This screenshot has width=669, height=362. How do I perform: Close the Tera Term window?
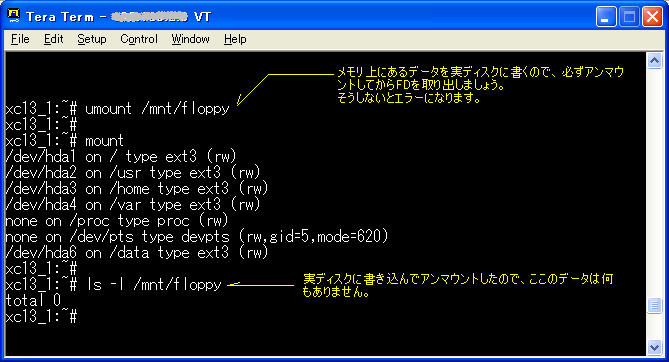pos(652,17)
